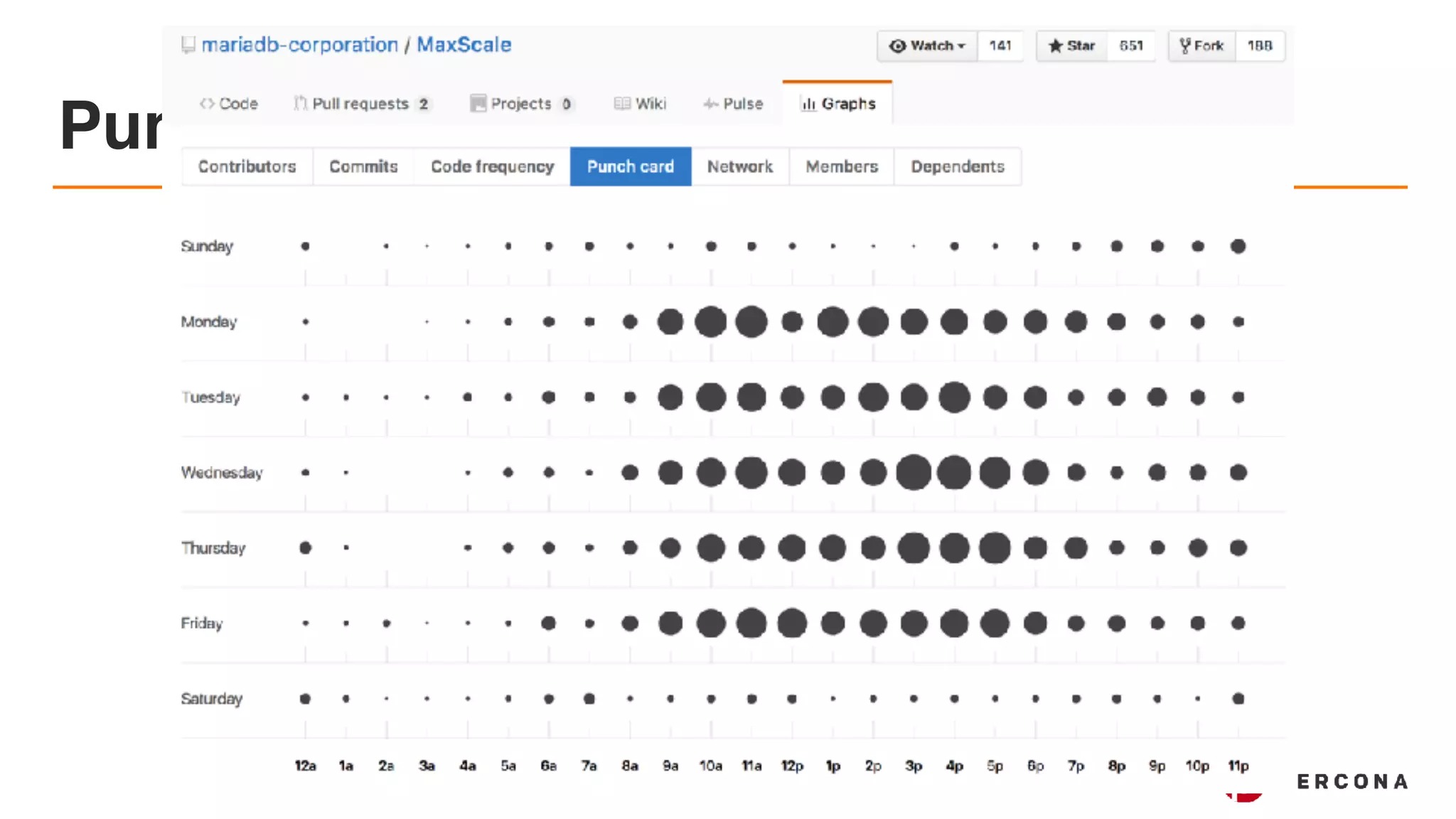
Task: Click the Fork count 188
Action: pyautogui.click(x=1260, y=46)
